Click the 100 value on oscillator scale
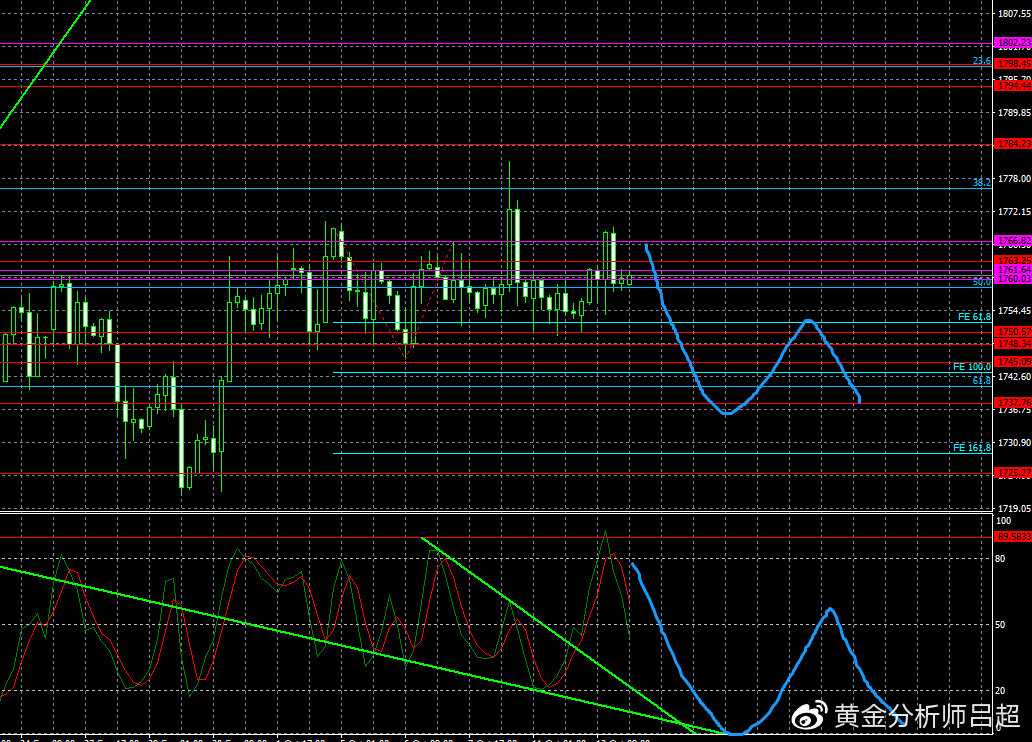Viewport: 1032px width, 742px height. pyautogui.click(x=1003, y=521)
